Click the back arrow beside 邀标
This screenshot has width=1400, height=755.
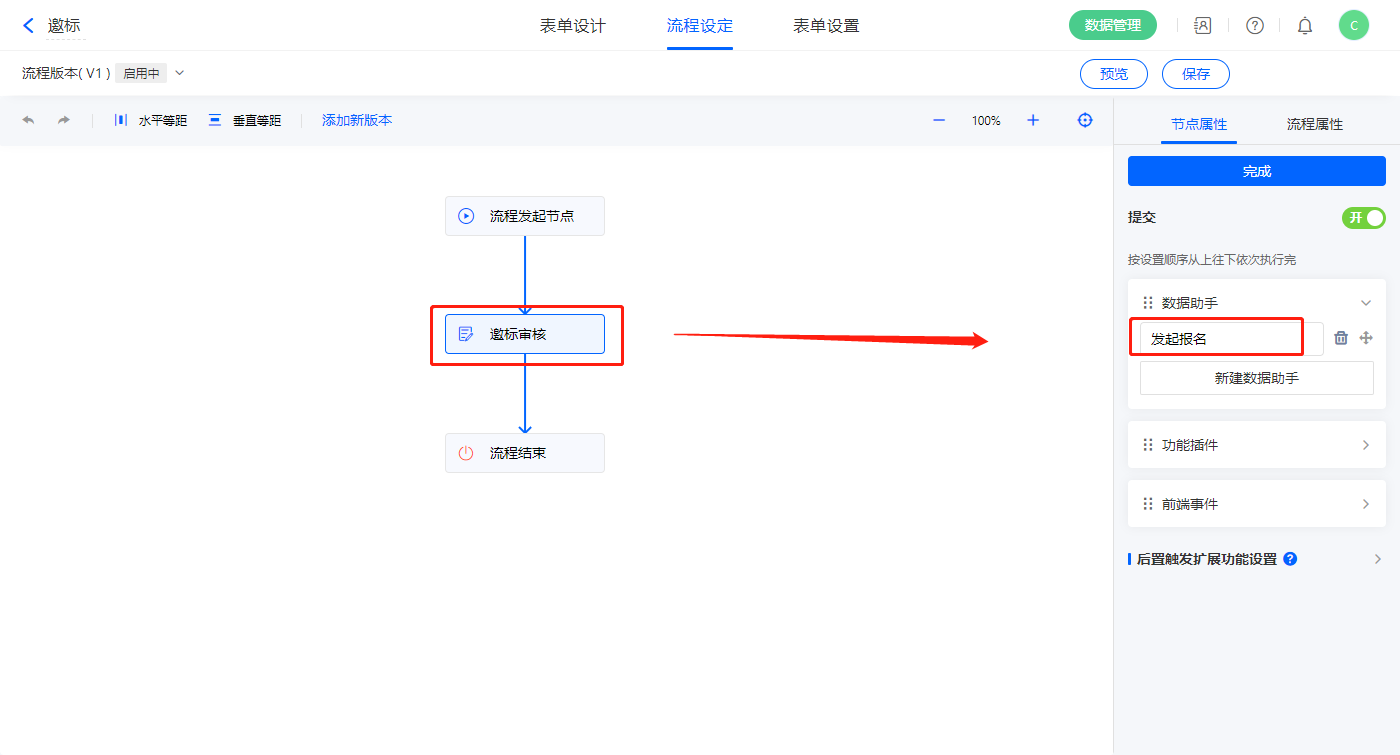pyautogui.click(x=28, y=26)
